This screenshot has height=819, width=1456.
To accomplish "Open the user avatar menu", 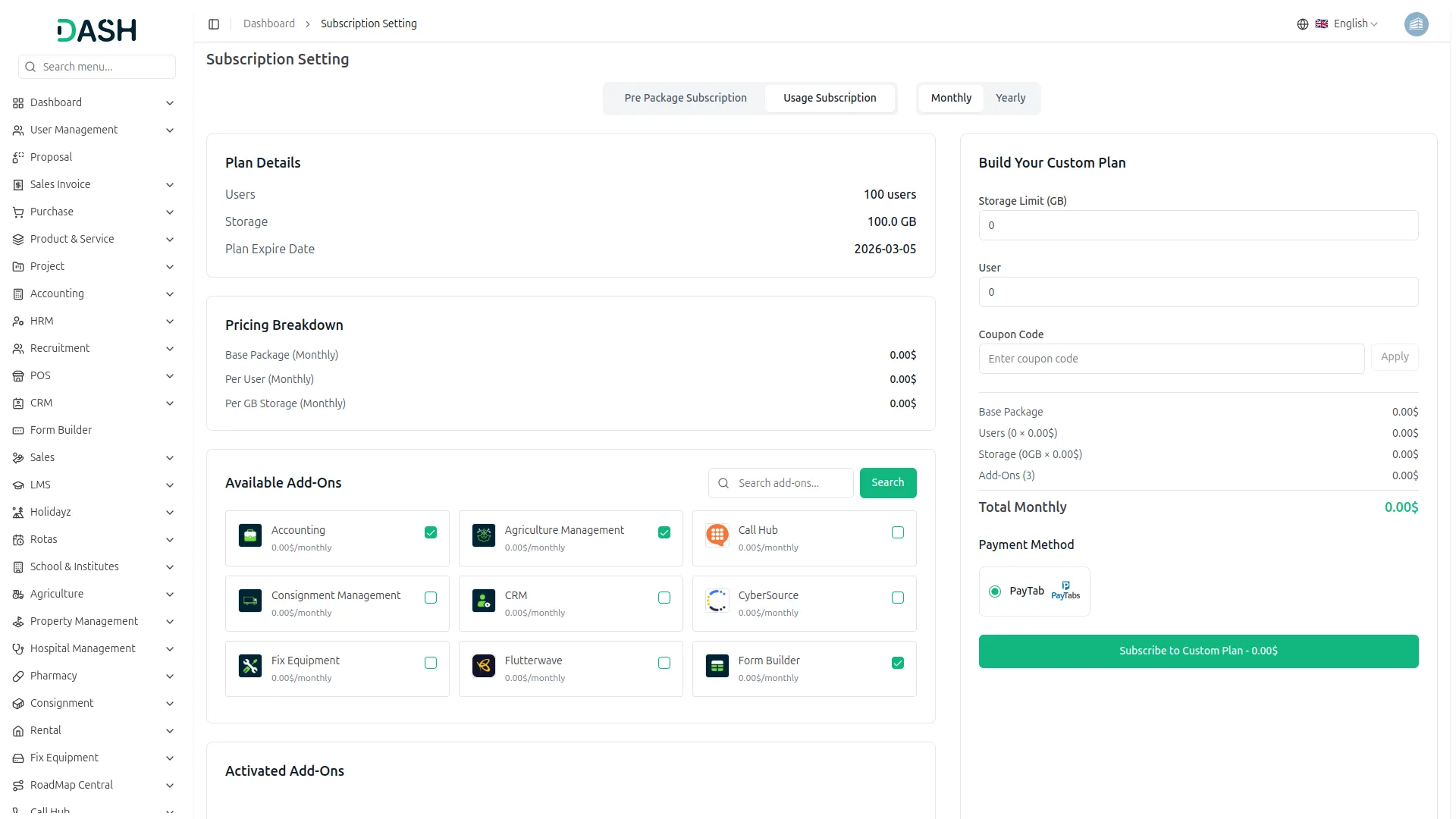I will 1416,24.
